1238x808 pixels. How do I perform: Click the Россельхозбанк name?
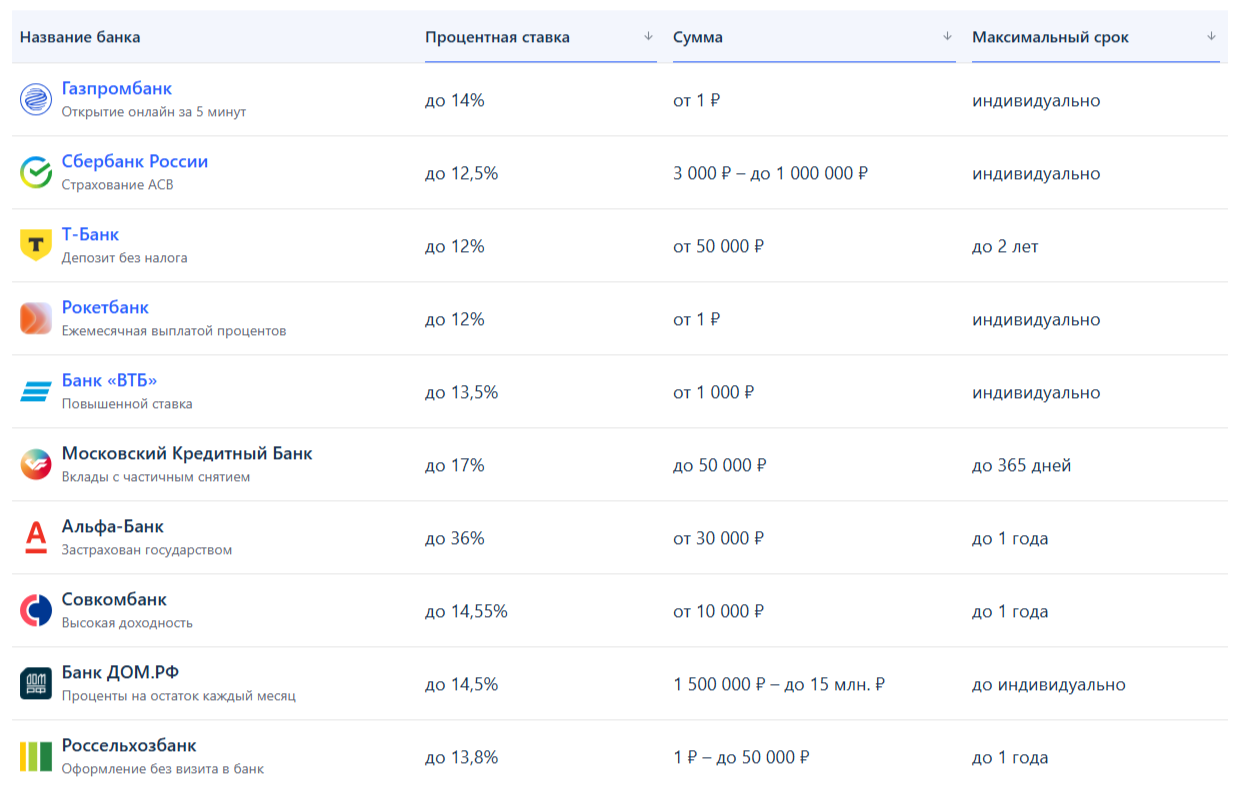click(x=129, y=746)
